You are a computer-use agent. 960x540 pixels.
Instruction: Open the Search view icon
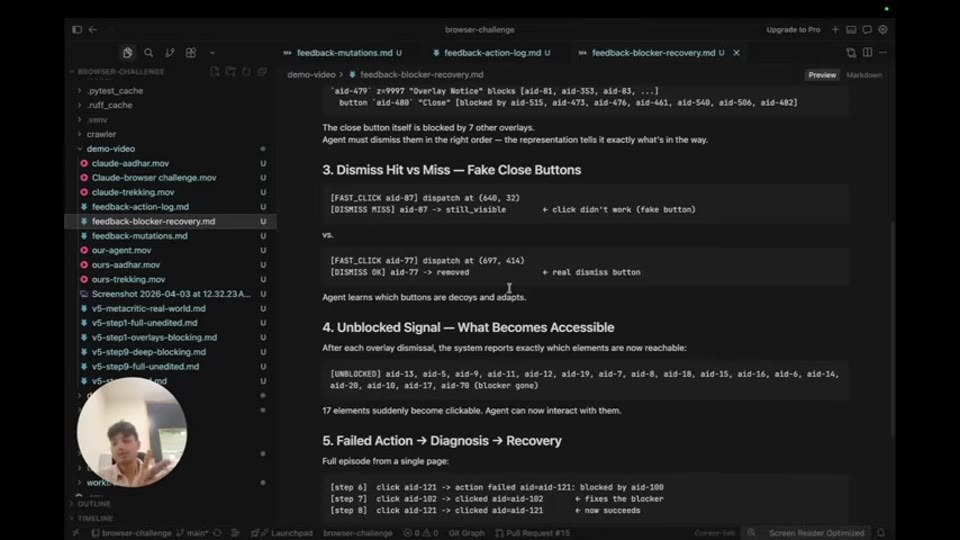coord(148,53)
